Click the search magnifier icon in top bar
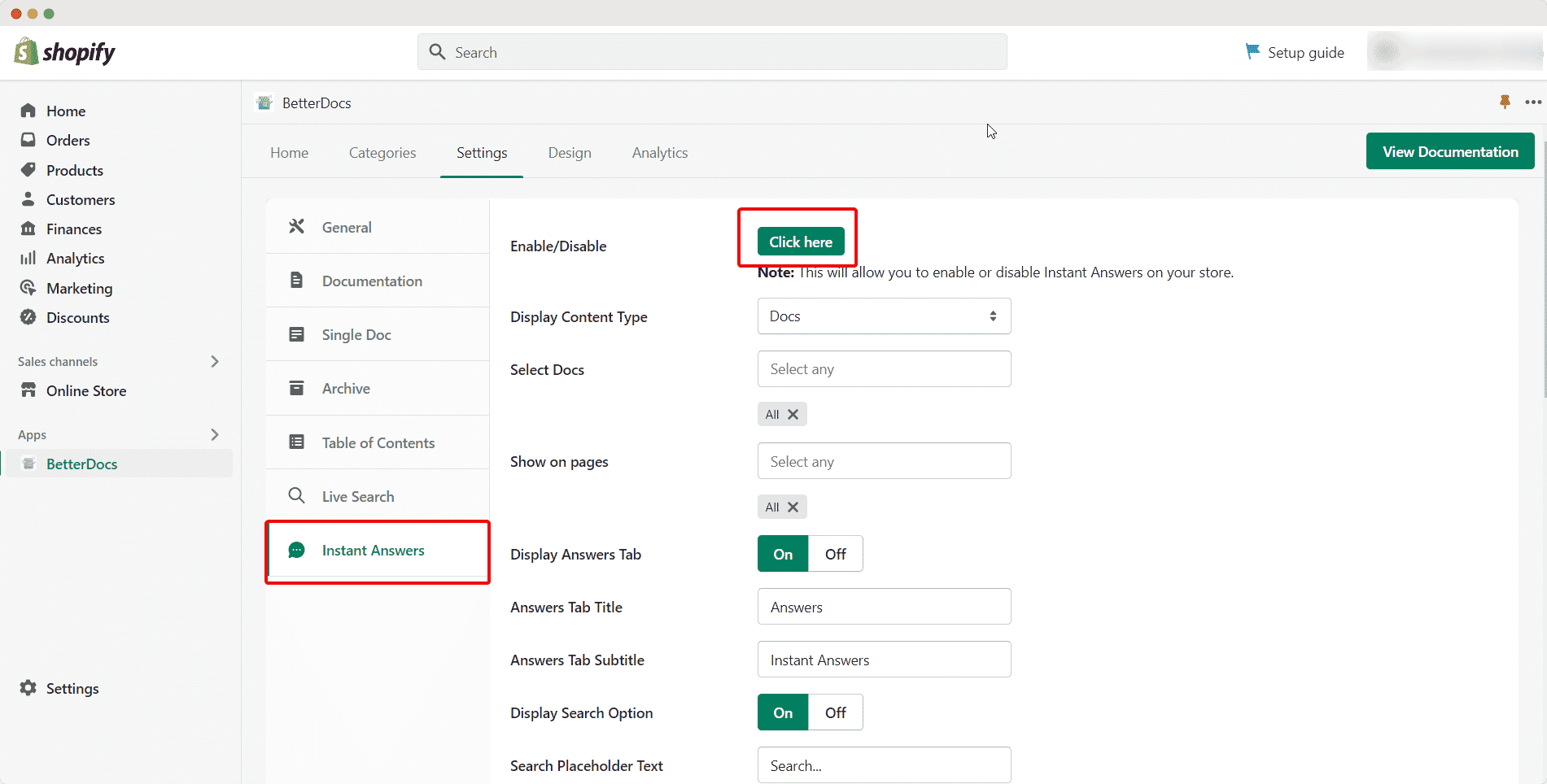The image size is (1547, 784). tap(437, 52)
